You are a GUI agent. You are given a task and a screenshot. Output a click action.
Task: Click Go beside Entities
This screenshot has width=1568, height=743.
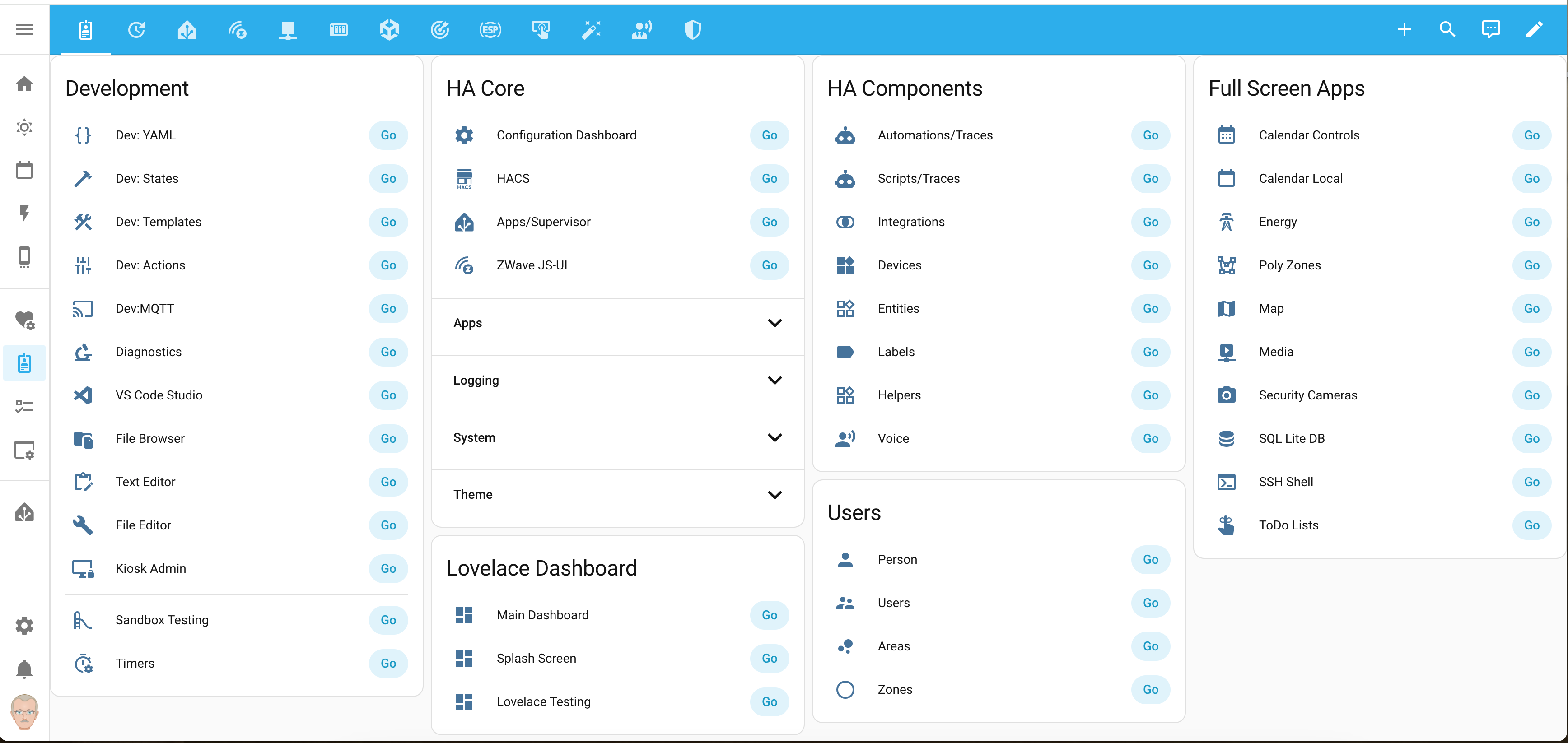1150,309
